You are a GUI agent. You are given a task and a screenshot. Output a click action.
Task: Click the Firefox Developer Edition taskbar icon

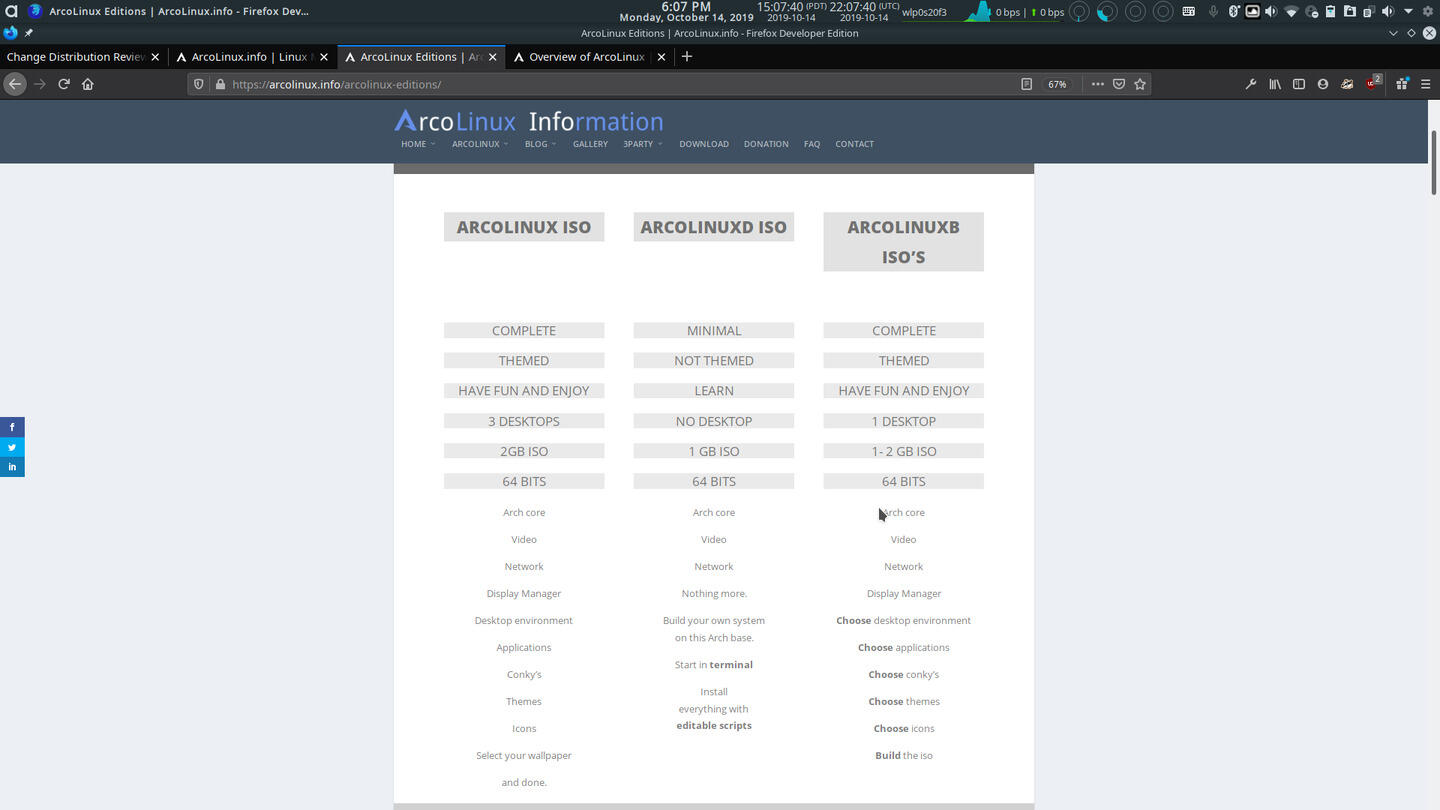point(35,11)
